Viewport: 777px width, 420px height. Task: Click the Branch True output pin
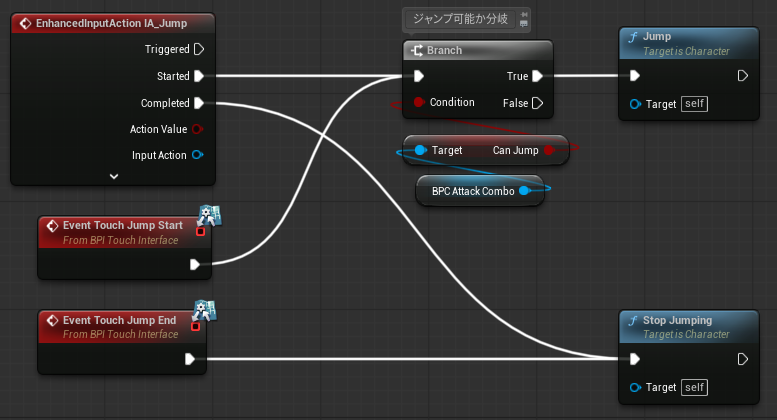coord(538,76)
